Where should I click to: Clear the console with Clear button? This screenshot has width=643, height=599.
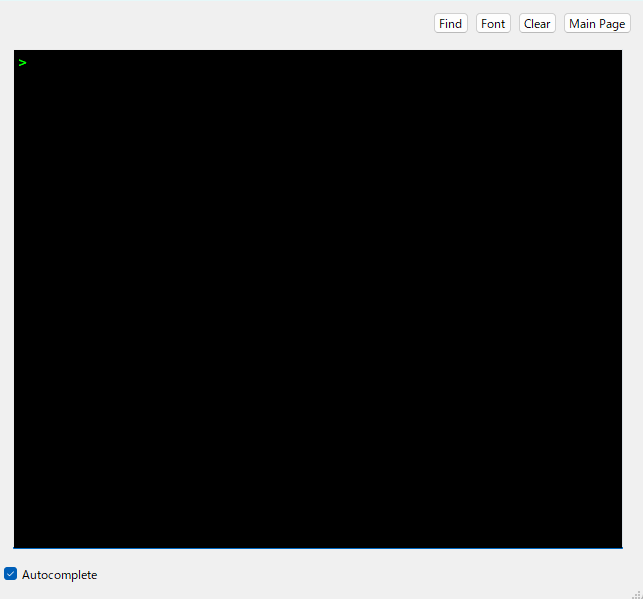click(537, 23)
